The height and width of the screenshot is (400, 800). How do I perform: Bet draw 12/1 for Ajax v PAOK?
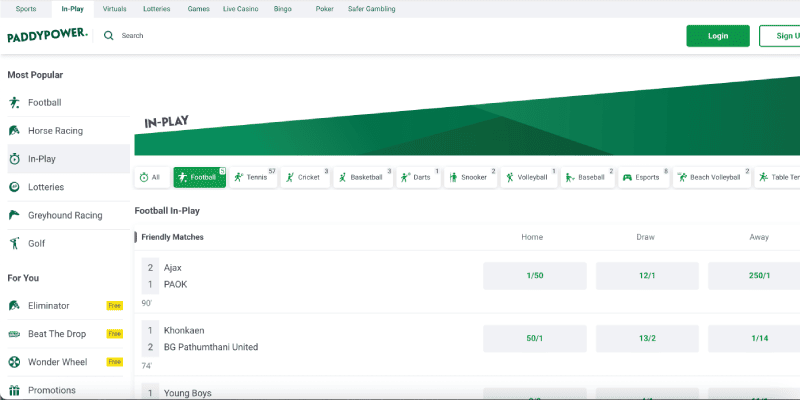647,276
